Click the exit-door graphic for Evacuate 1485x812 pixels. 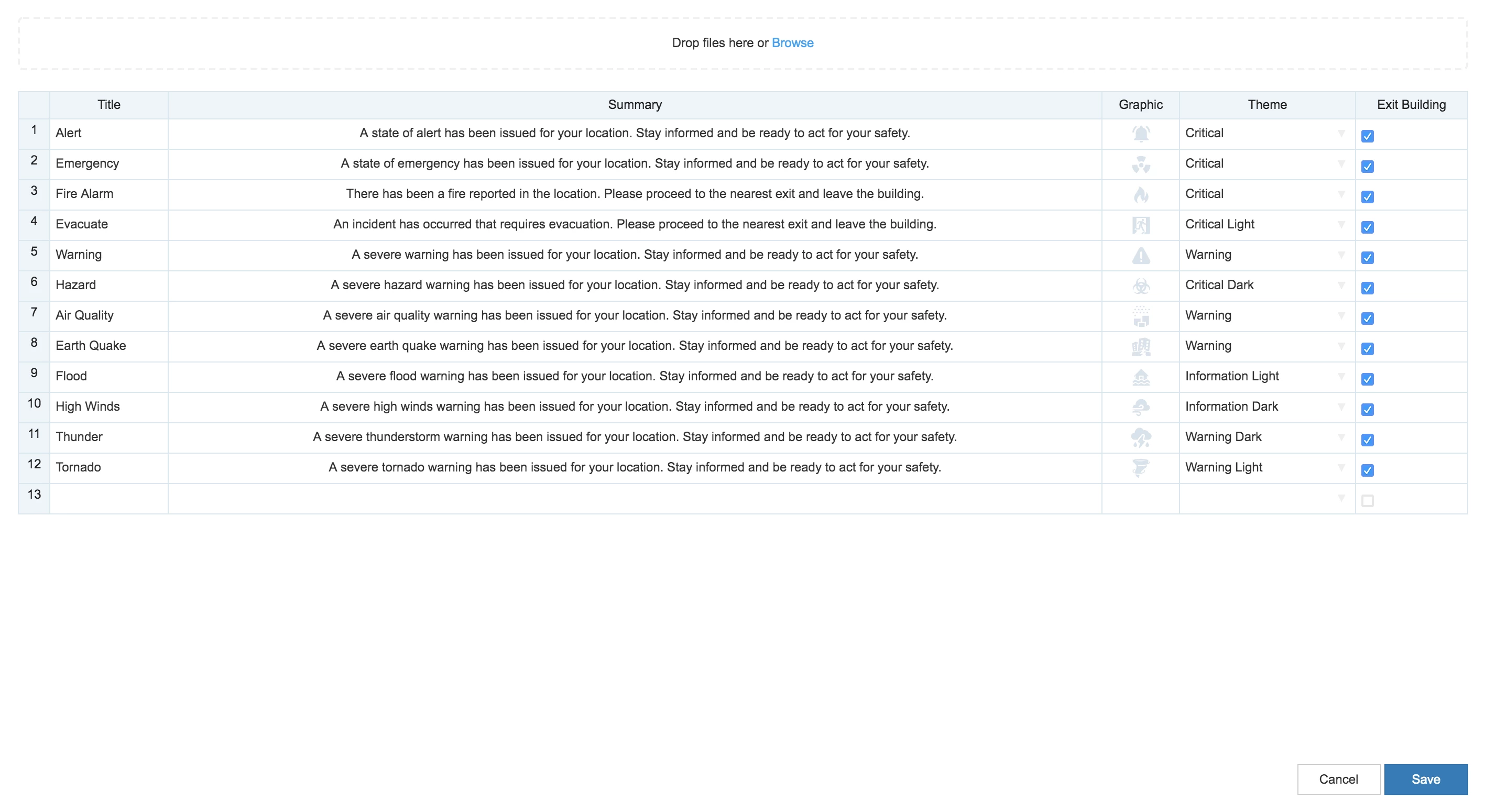tap(1140, 225)
